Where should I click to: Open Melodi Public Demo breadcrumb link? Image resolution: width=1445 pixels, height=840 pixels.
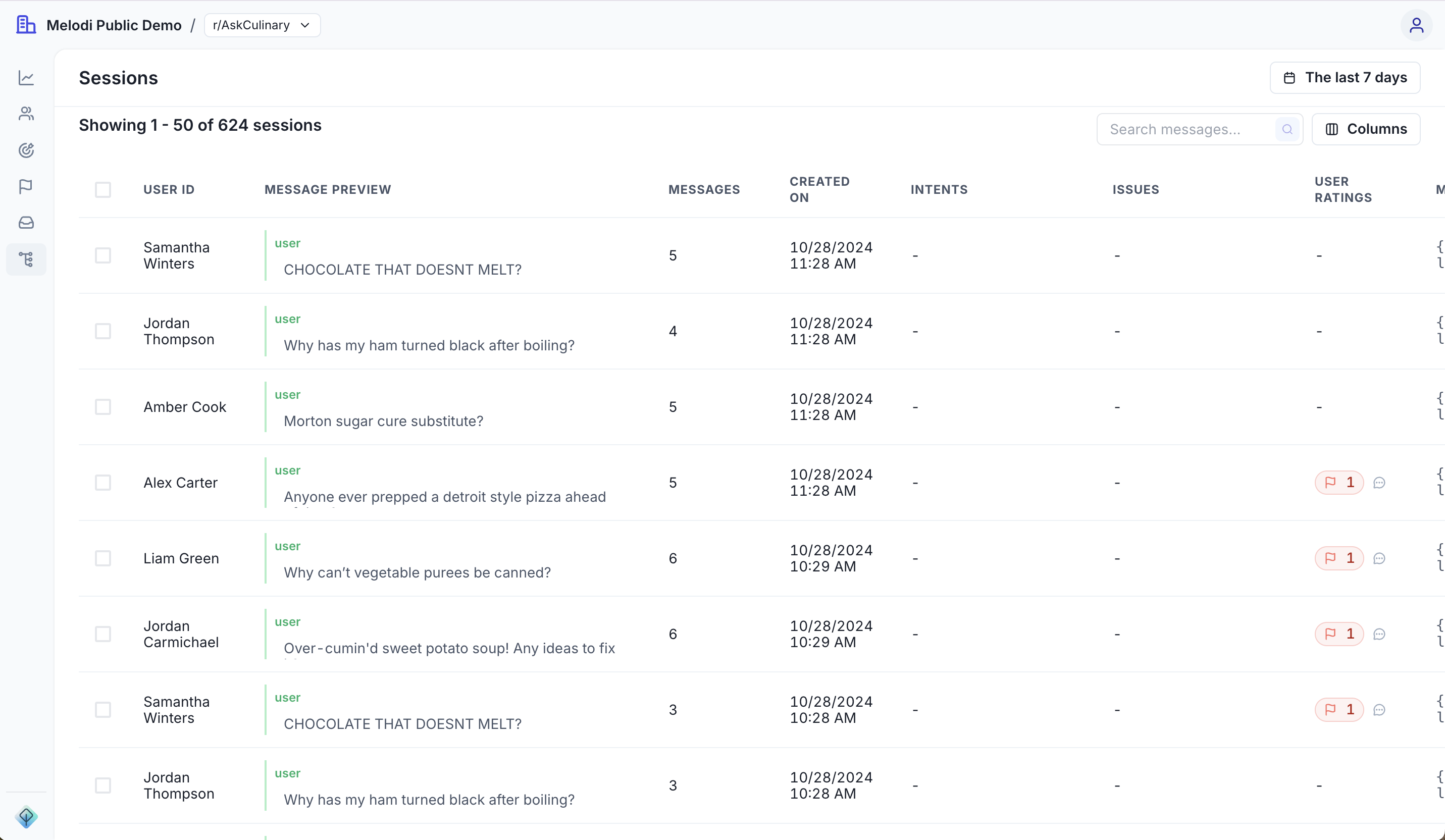click(114, 25)
